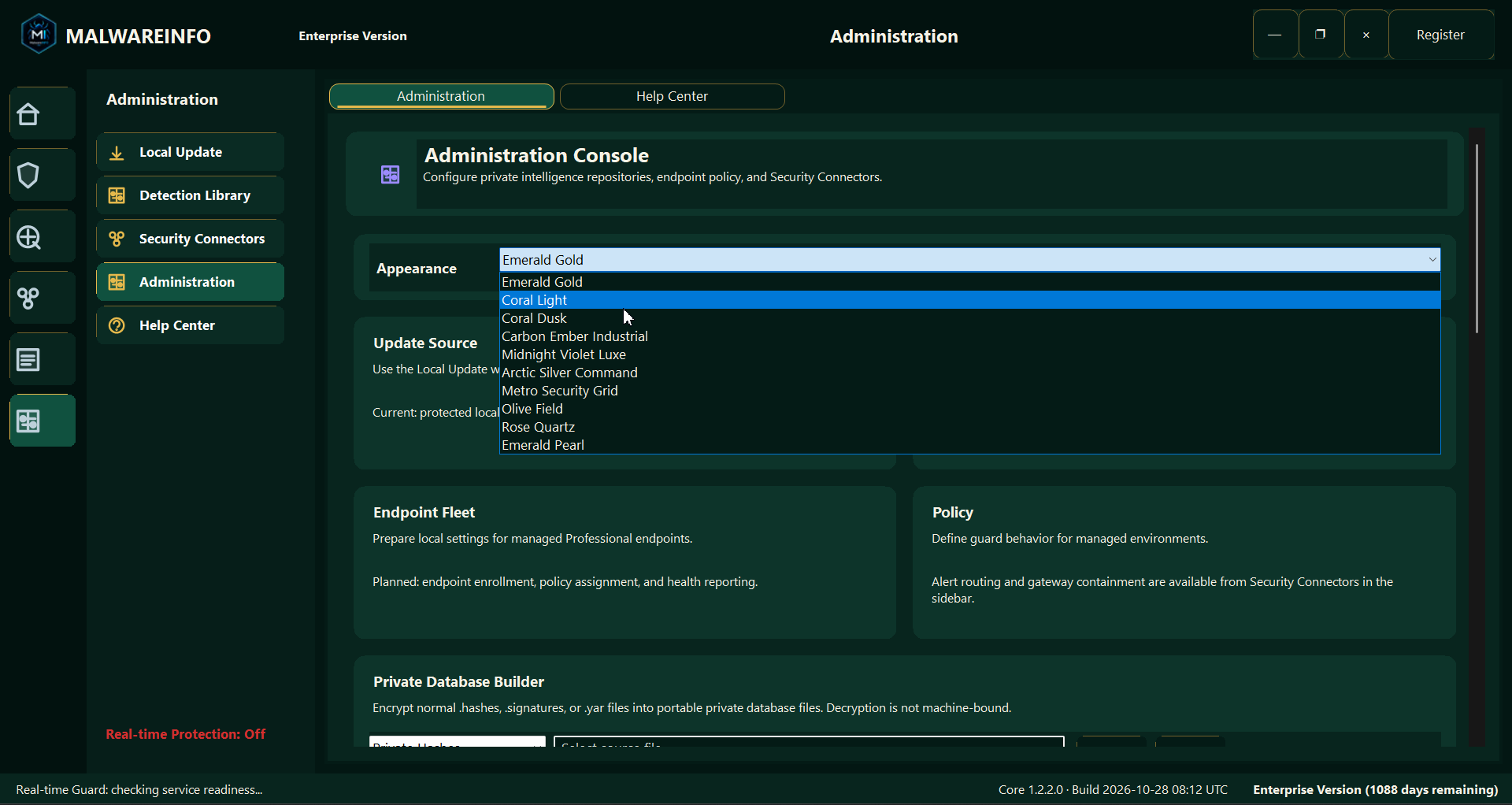
Task: Open the Home icon in the left rail
Action: pyautogui.click(x=43, y=114)
